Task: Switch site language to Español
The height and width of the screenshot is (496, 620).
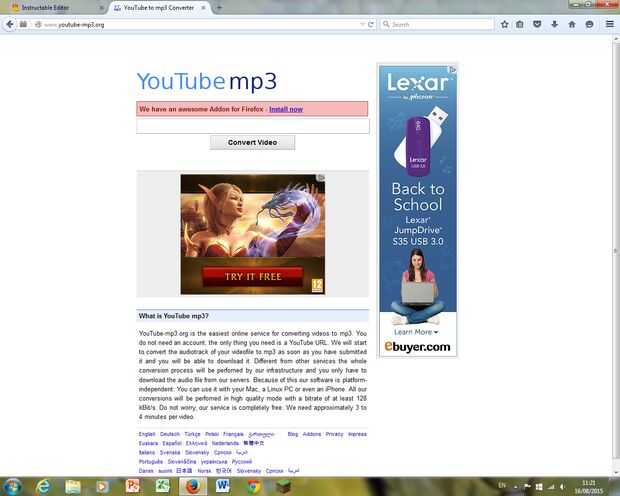Action: (x=172, y=443)
